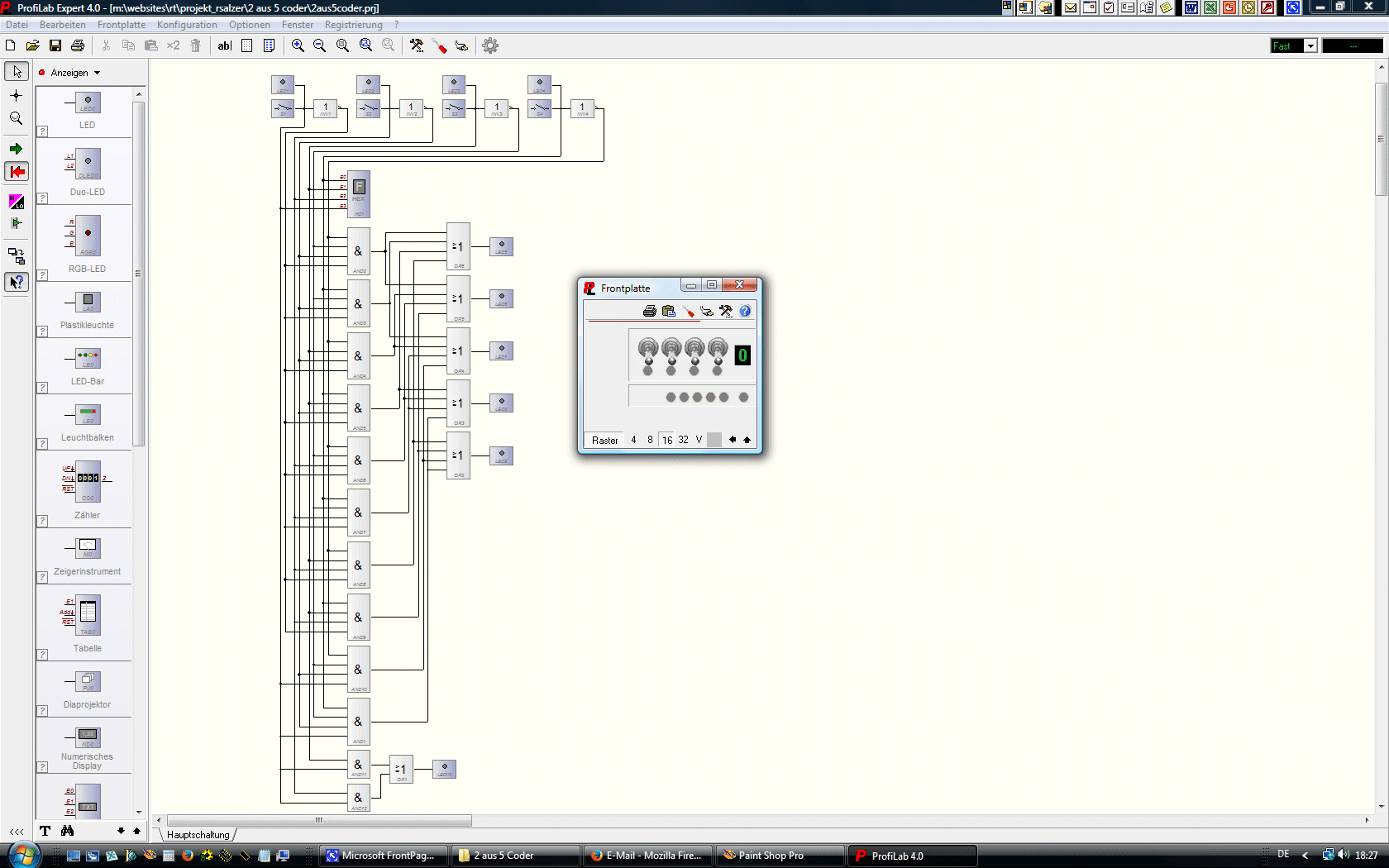Open a project with folder icon

pos(33,45)
